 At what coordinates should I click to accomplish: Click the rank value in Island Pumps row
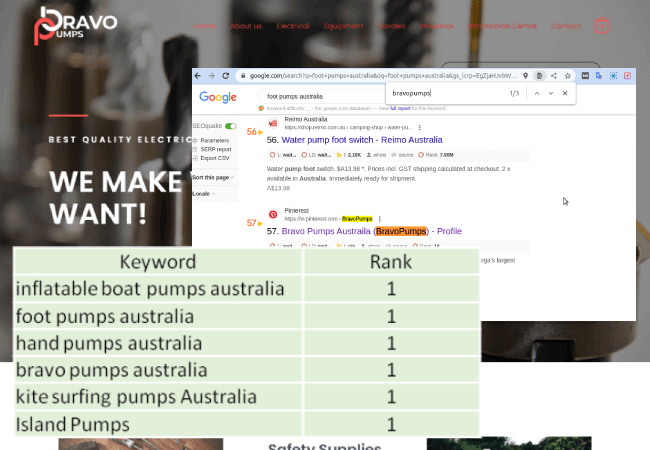391,425
